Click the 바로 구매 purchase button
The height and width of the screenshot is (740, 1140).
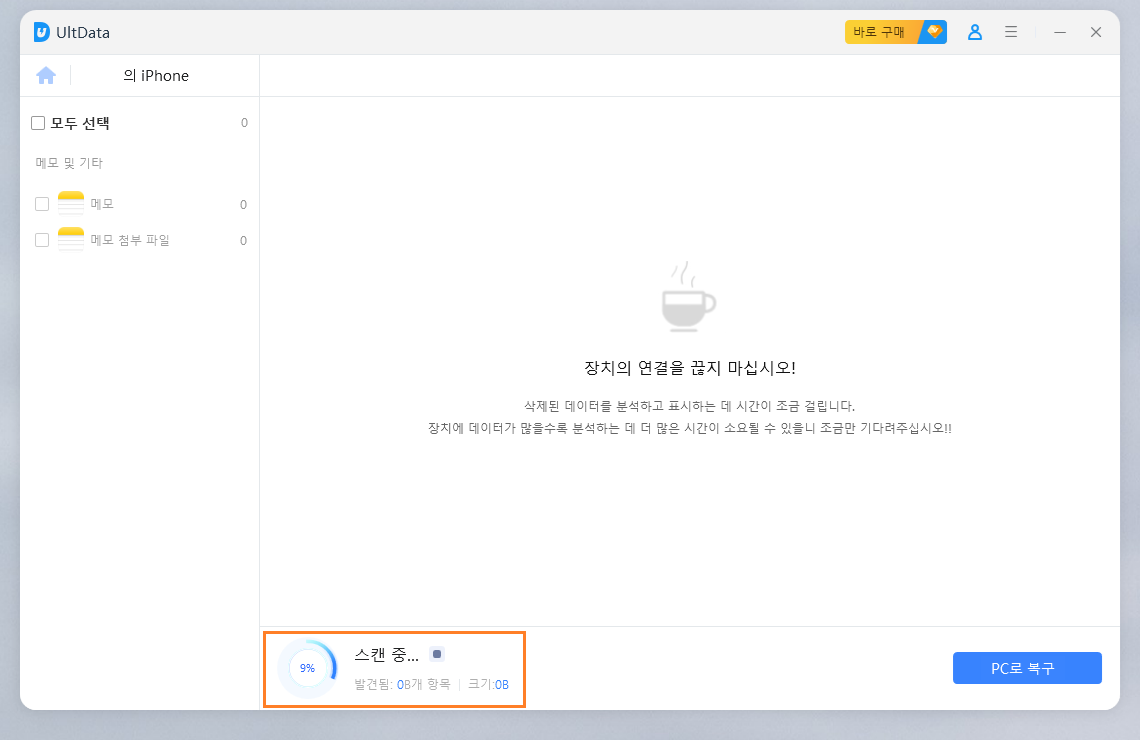pyautogui.click(x=879, y=31)
